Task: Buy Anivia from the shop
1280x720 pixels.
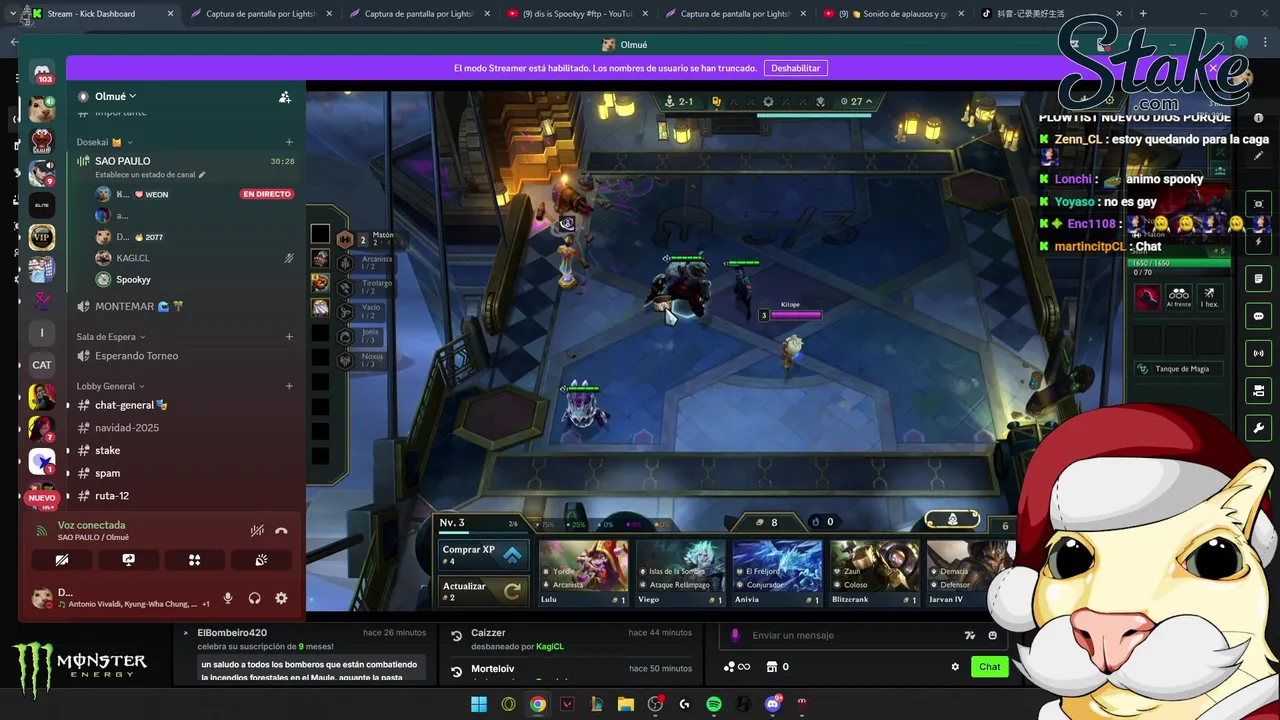Action: 777,572
